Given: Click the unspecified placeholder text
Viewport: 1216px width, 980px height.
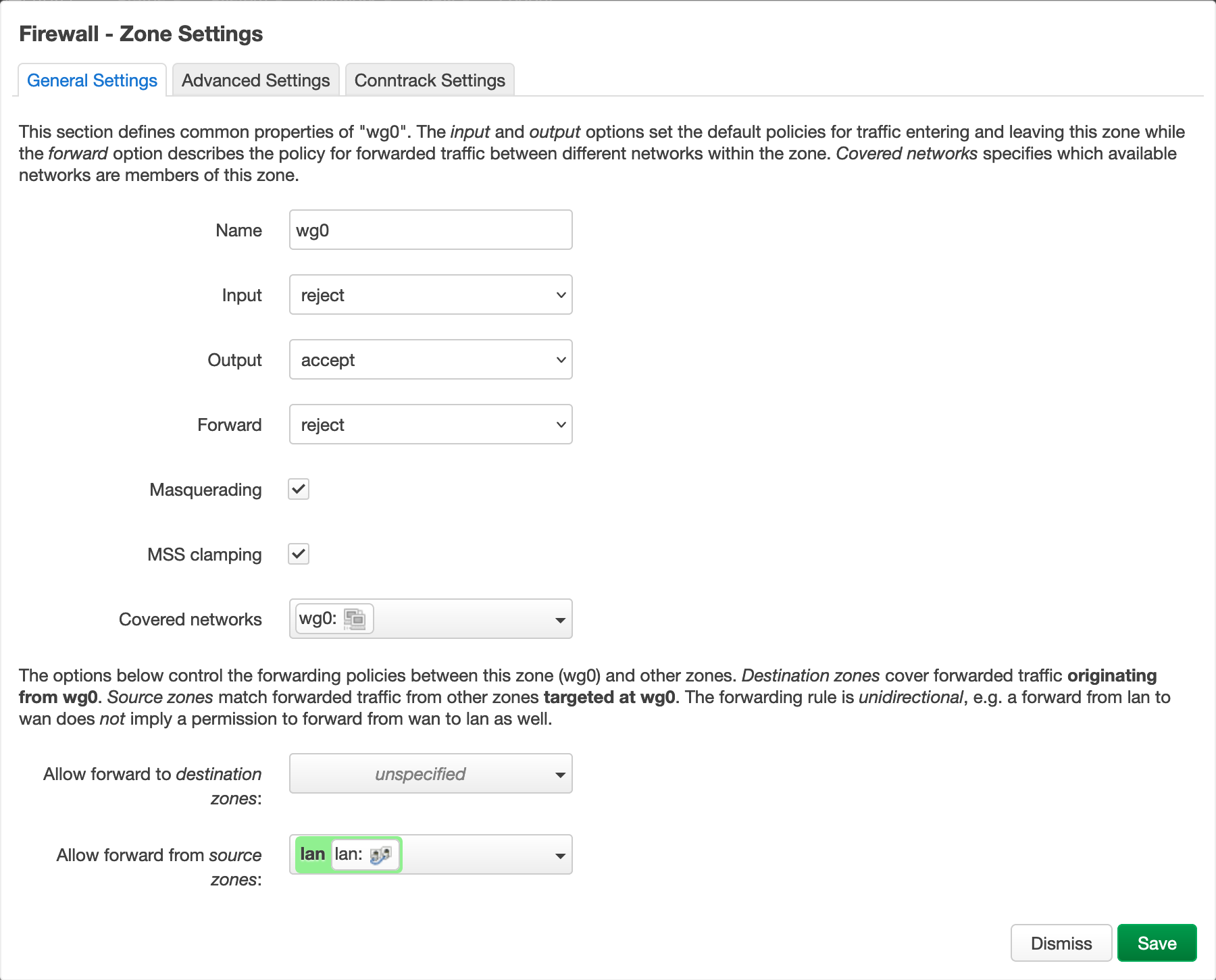Looking at the screenshot, I should pos(420,774).
